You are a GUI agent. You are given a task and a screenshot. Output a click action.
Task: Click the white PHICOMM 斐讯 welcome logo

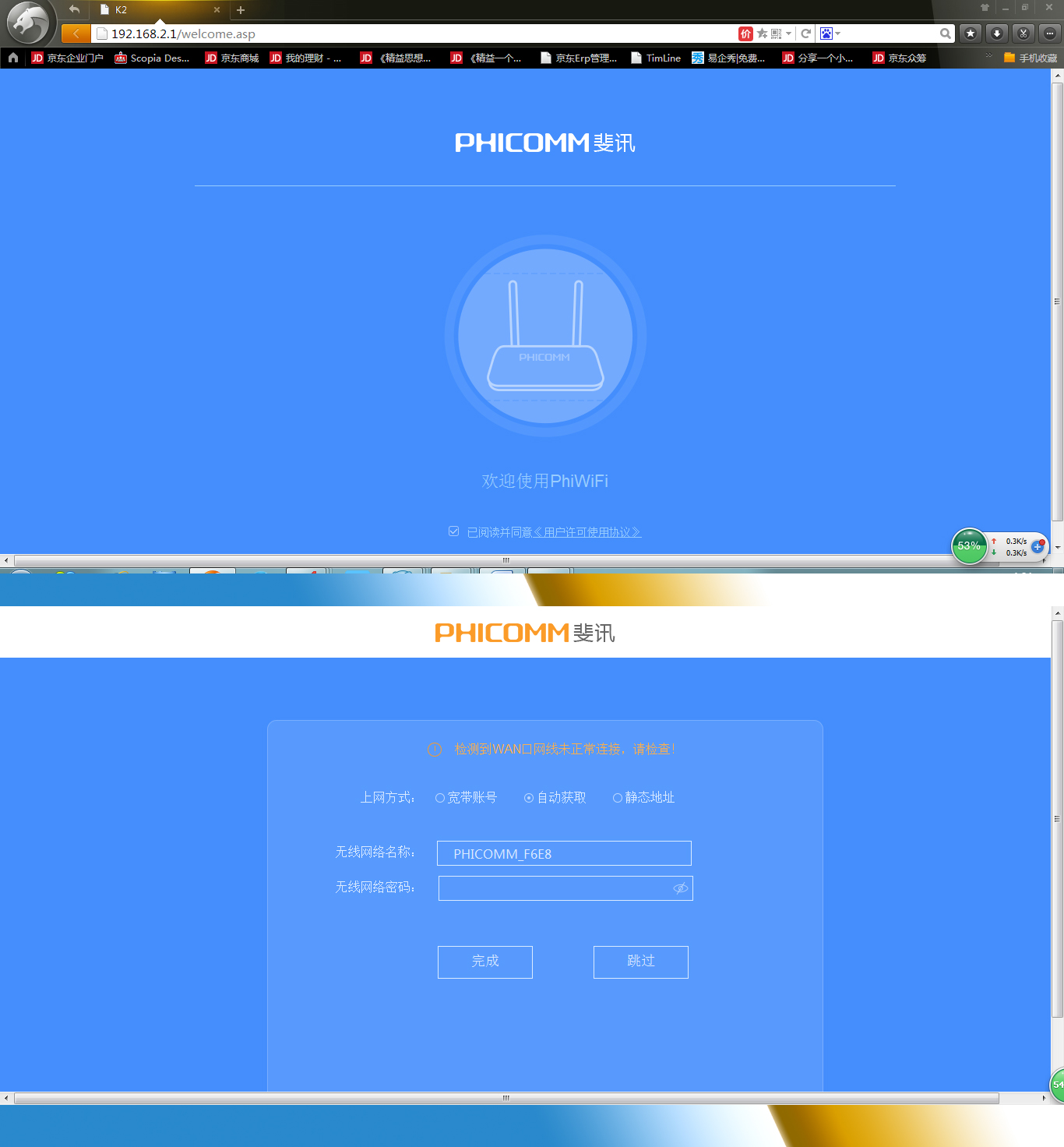point(545,143)
